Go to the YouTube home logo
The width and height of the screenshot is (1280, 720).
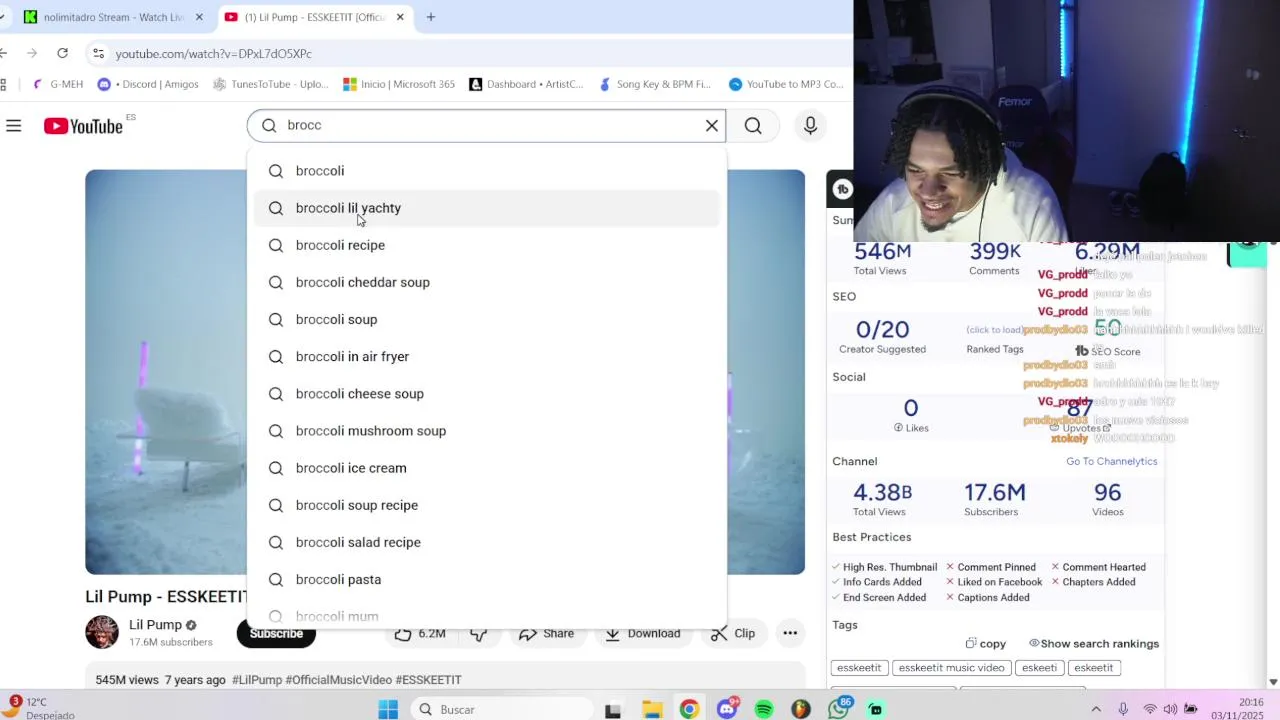tap(83, 126)
